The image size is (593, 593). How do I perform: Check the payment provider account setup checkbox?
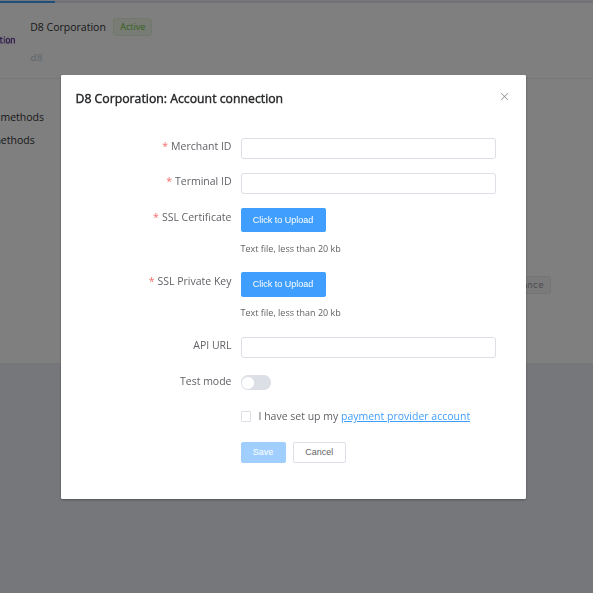(x=246, y=416)
